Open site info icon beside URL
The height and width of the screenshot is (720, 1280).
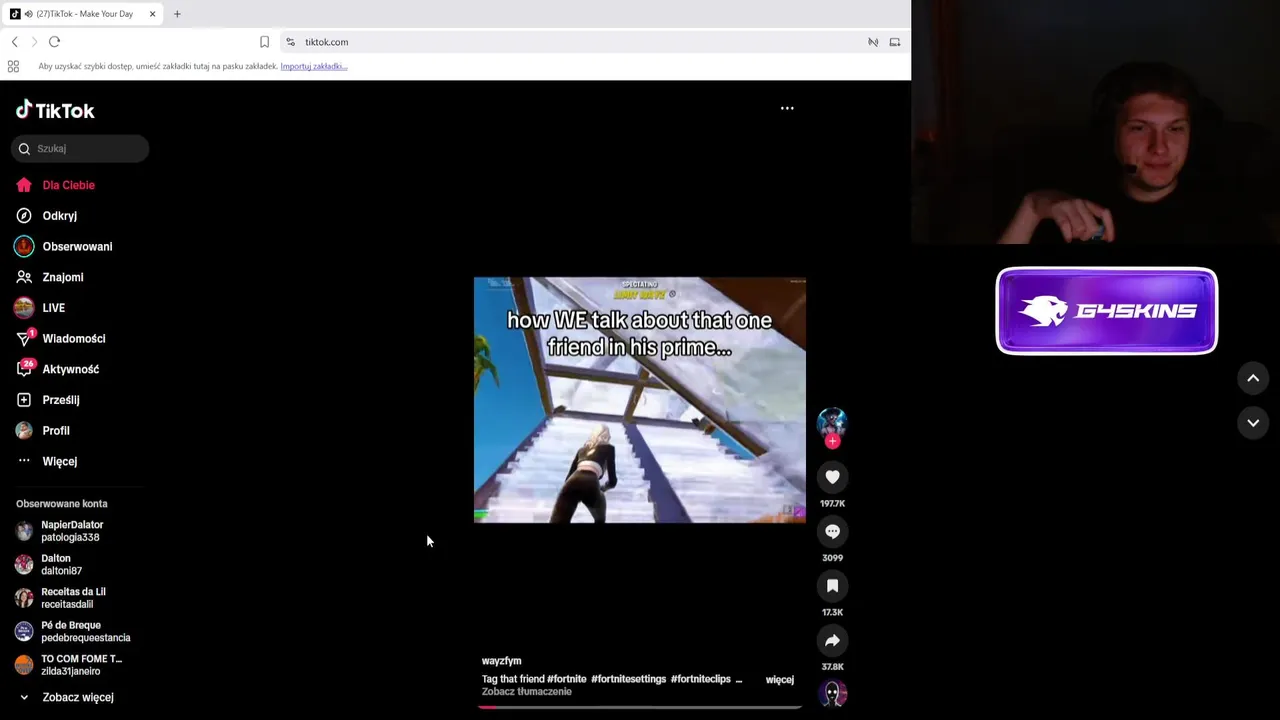[x=290, y=42]
